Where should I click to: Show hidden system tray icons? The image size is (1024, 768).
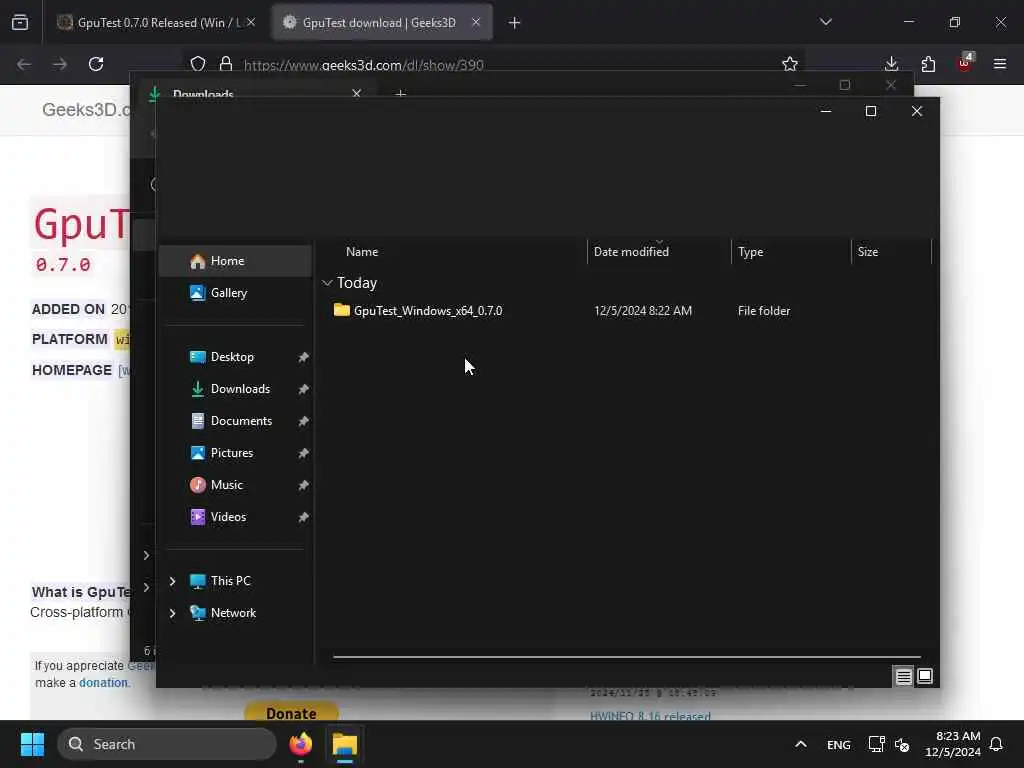(801, 744)
